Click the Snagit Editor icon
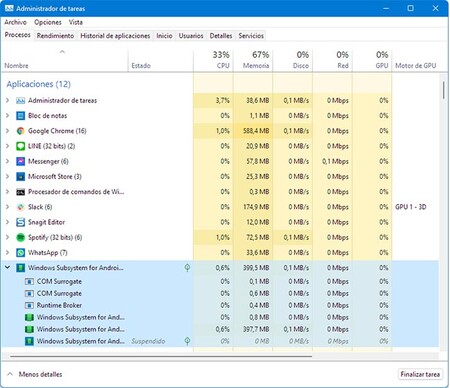The image size is (450, 388). click(x=21, y=222)
